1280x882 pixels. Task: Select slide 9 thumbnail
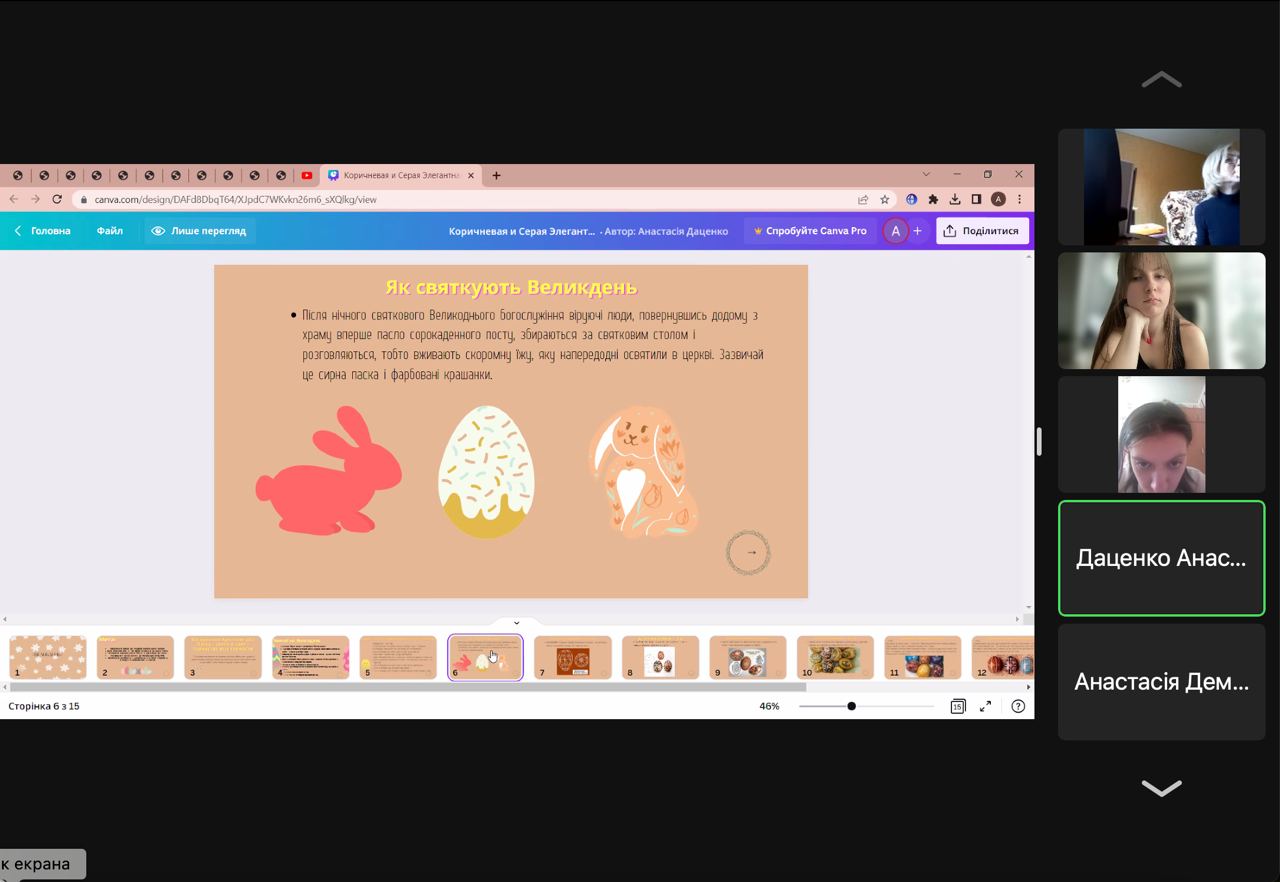tap(747, 657)
